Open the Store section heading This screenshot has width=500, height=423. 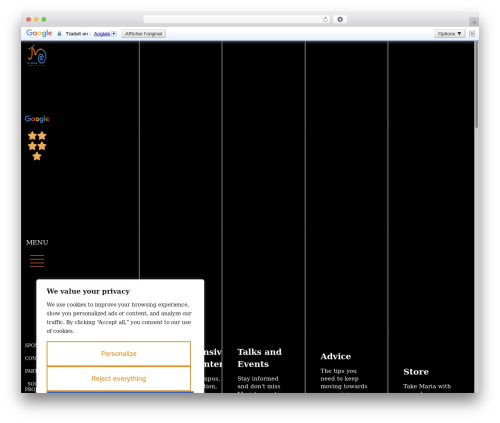pyautogui.click(x=416, y=372)
